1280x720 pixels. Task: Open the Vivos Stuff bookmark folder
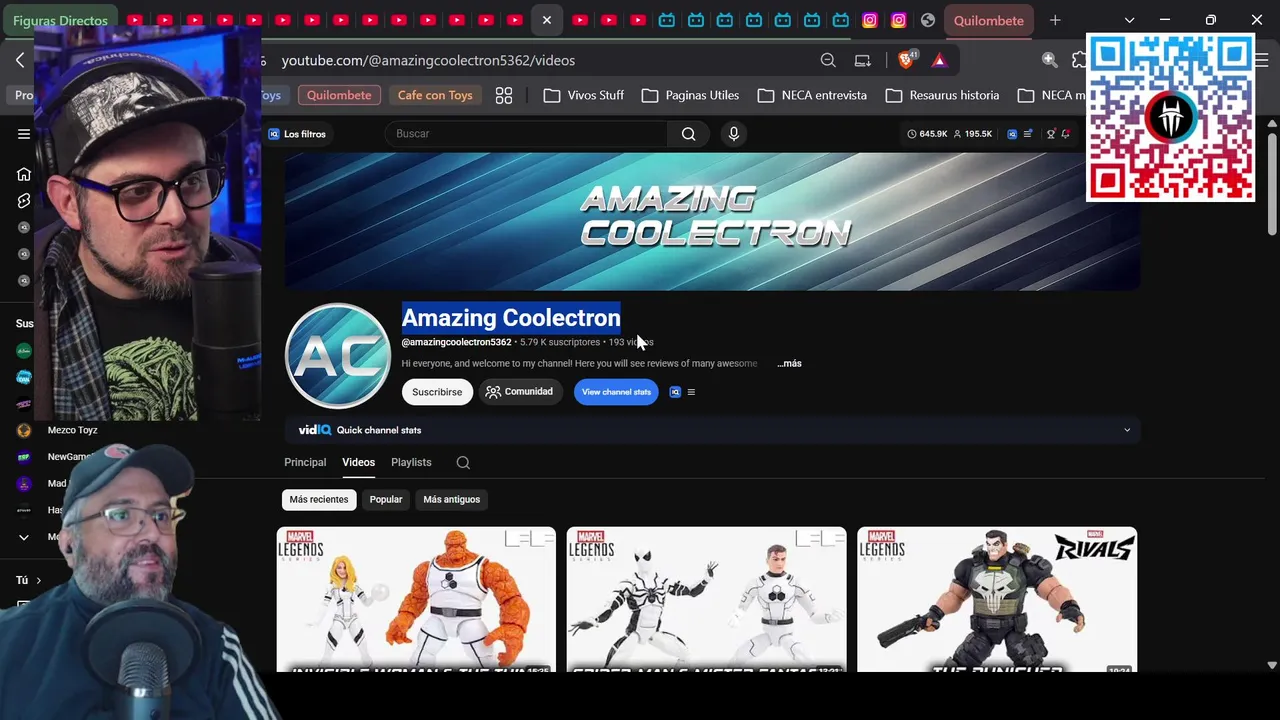[584, 95]
